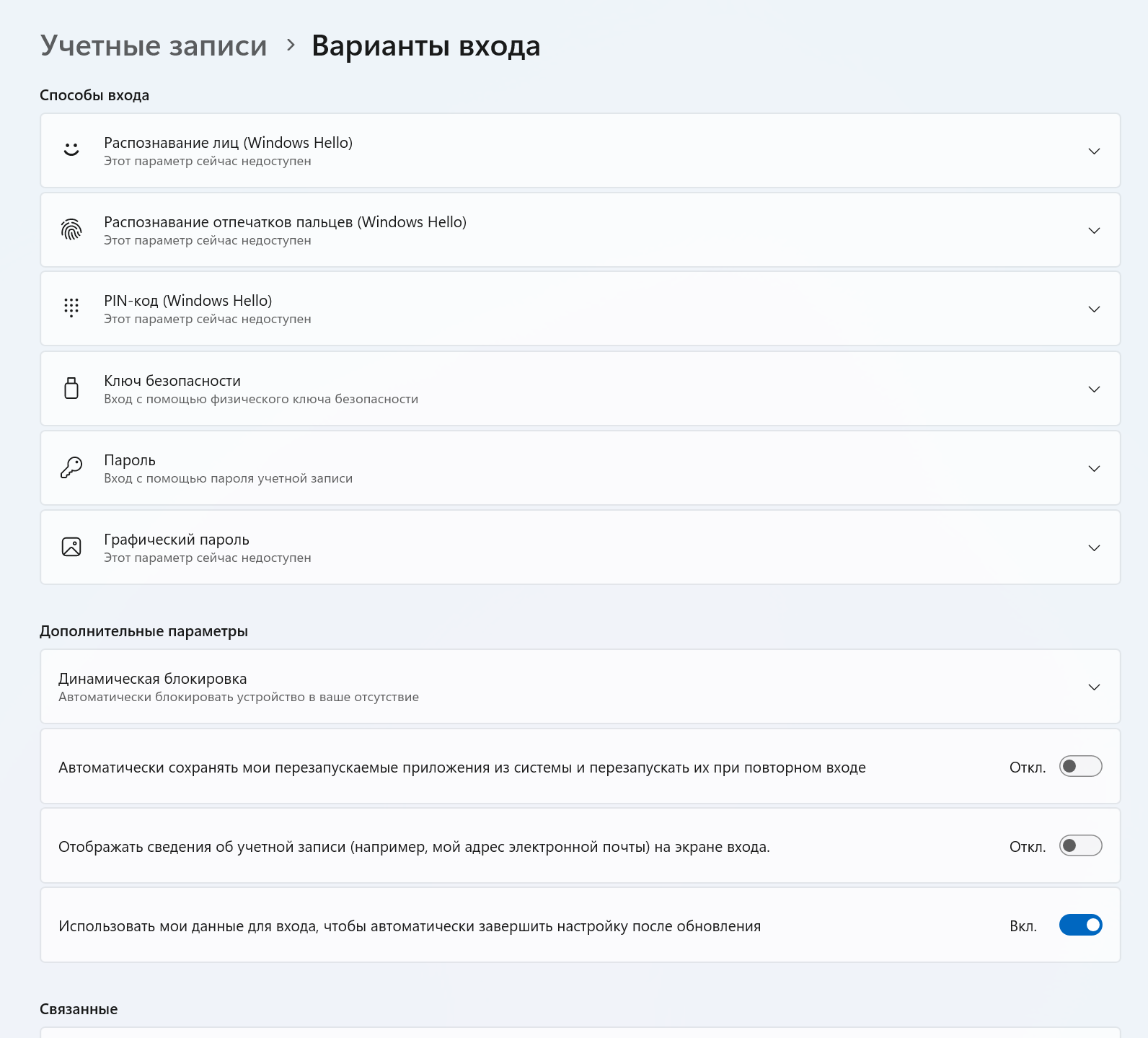Turn off using sign-in data after update
The width and height of the screenshot is (1148, 1038).
1079,925
